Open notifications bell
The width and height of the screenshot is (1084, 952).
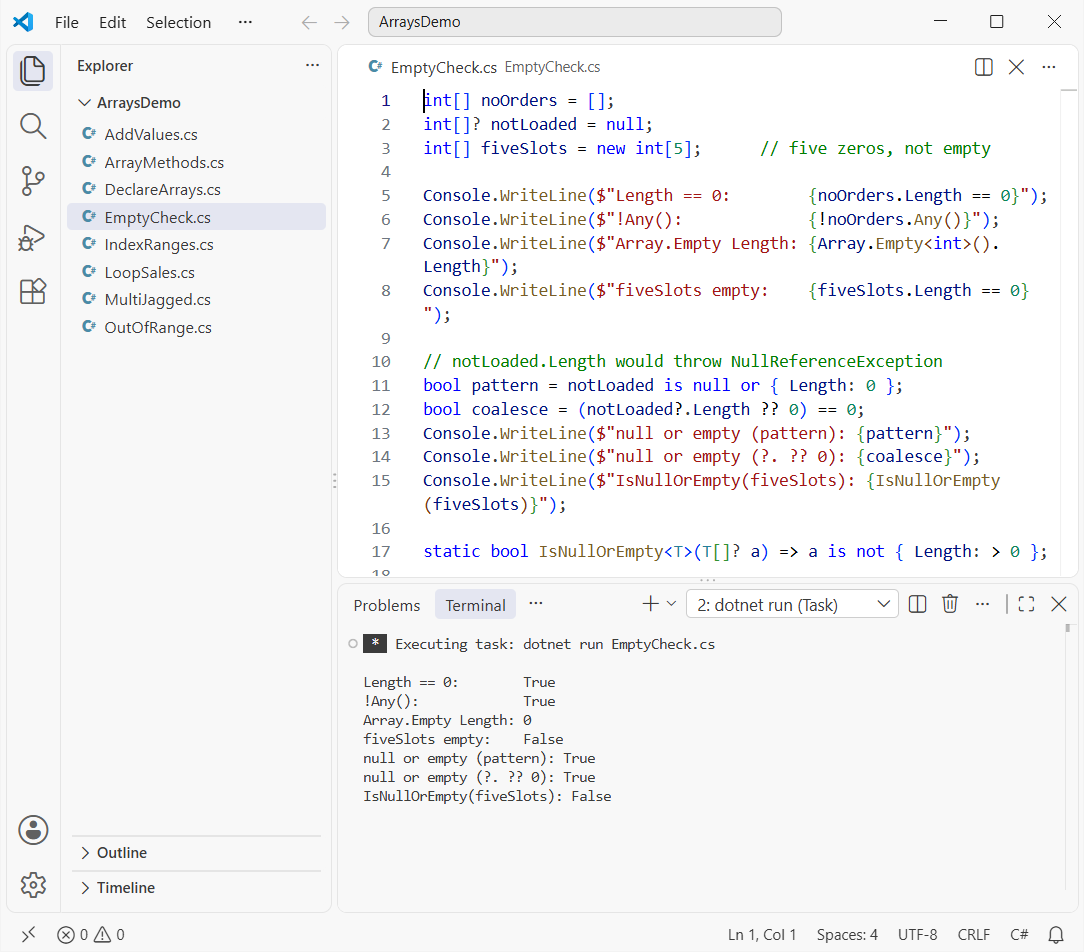(1056, 935)
